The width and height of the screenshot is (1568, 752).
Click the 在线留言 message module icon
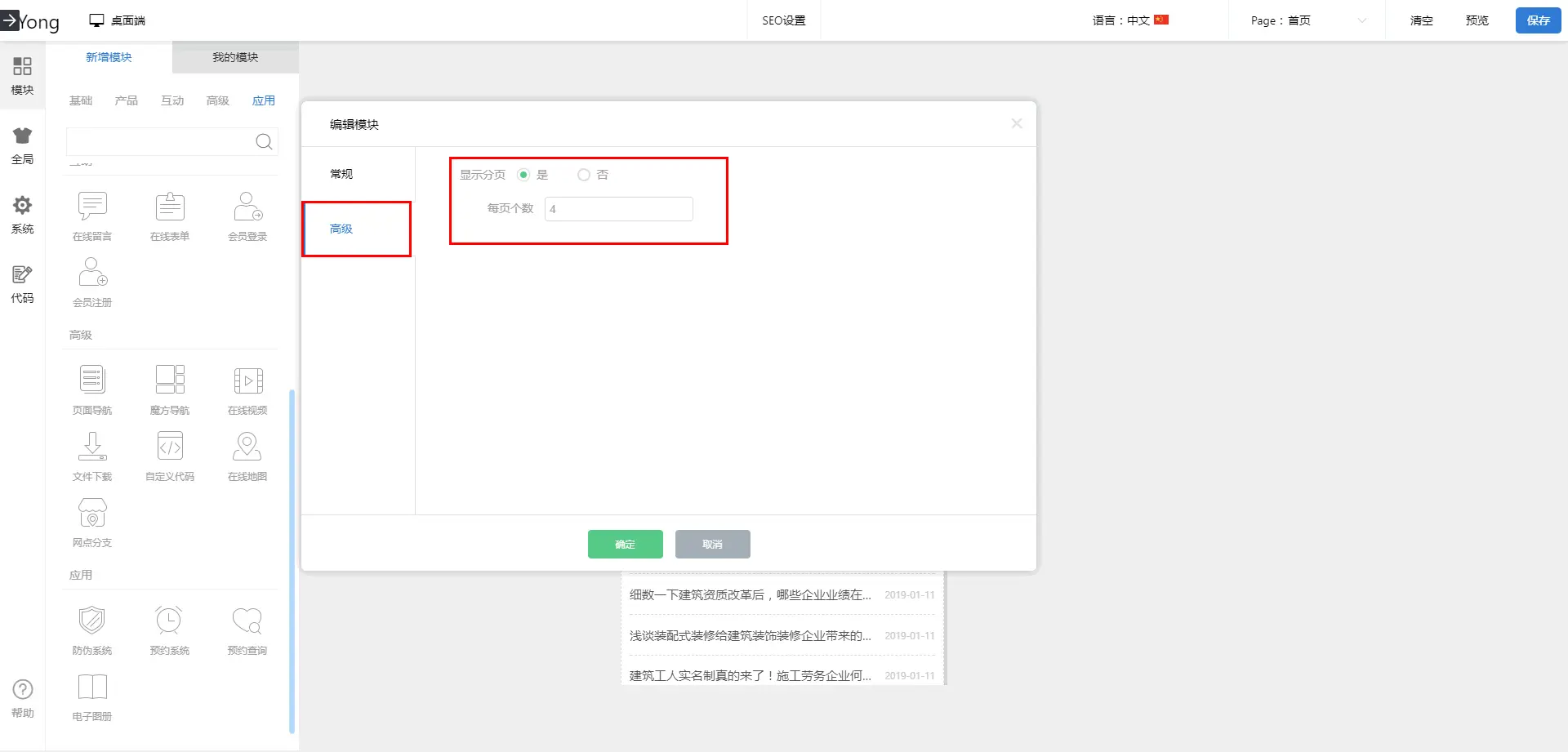[92, 207]
